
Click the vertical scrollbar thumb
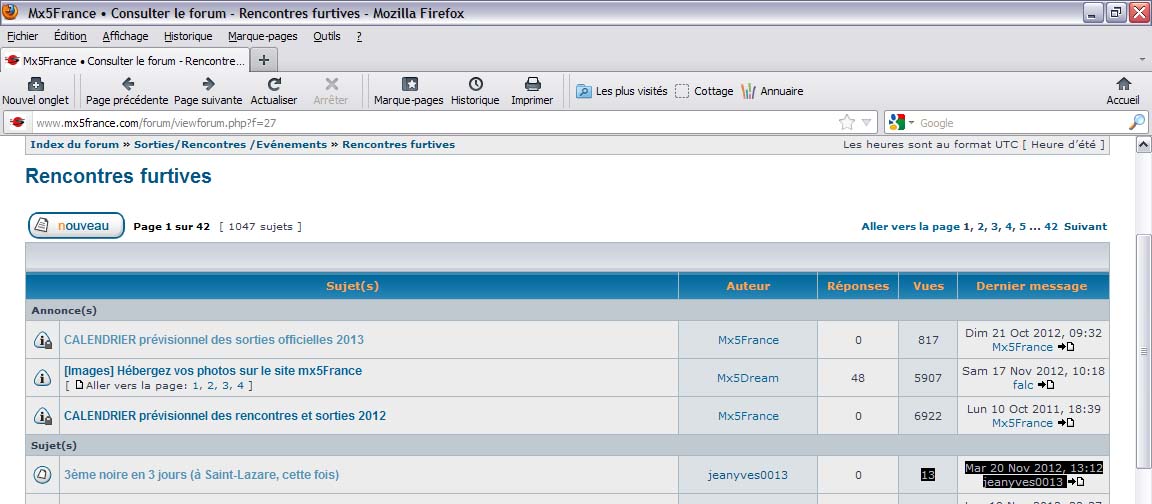1143,351
